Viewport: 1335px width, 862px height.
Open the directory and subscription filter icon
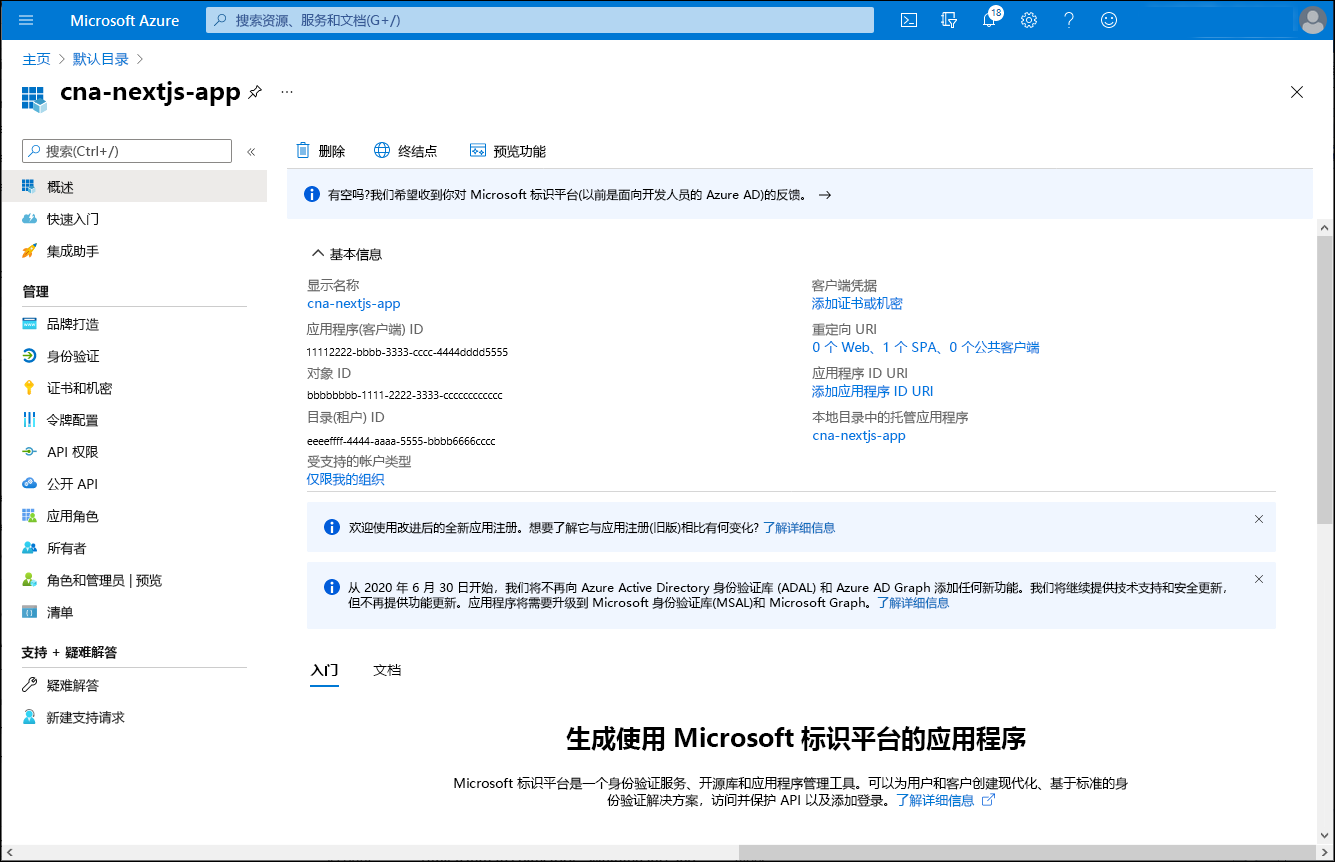point(949,20)
